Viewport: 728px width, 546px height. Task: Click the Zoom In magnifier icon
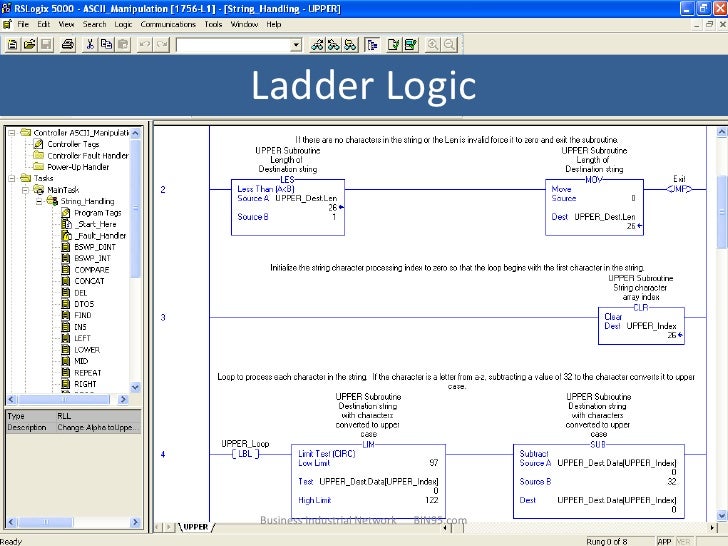(x=433, y=45)
